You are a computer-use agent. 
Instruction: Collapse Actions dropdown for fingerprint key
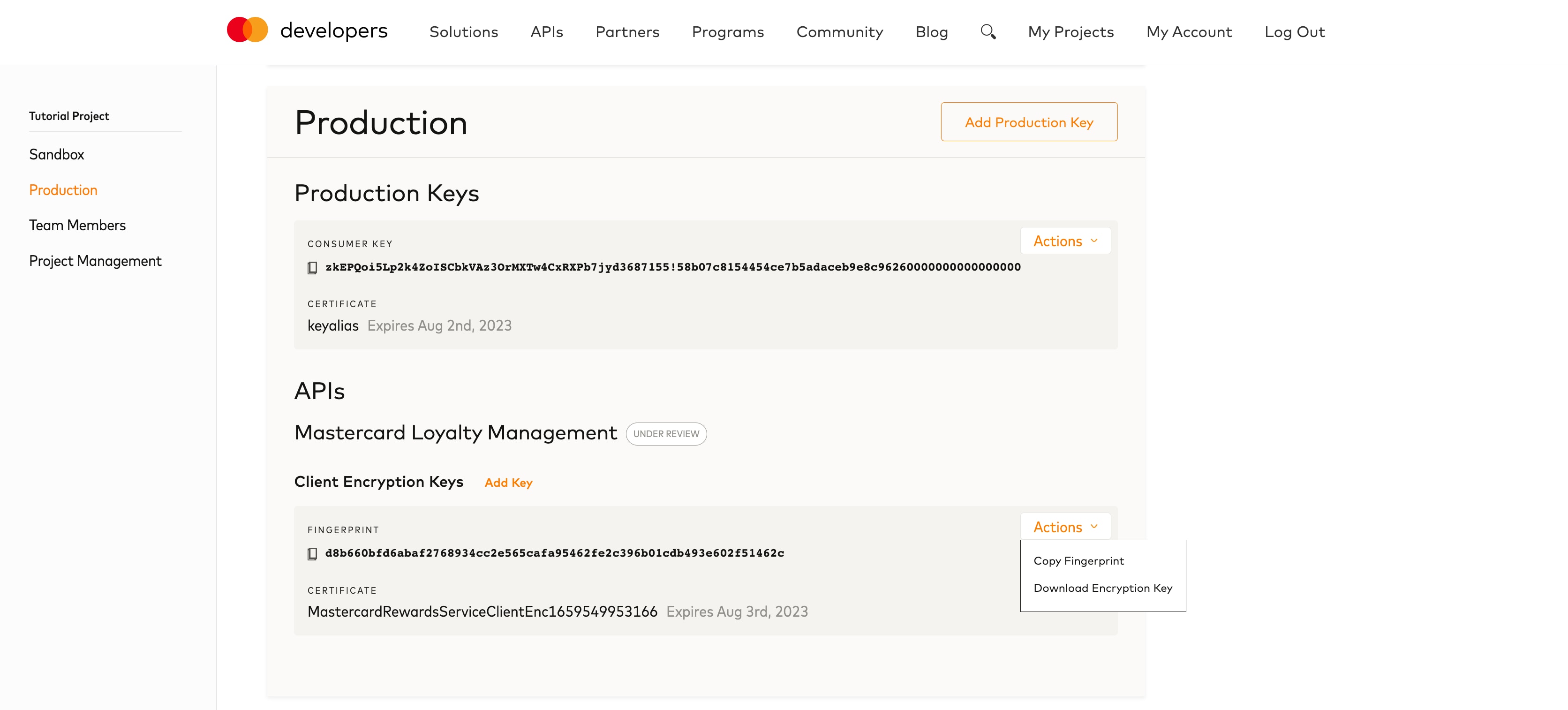(1065, 527)
